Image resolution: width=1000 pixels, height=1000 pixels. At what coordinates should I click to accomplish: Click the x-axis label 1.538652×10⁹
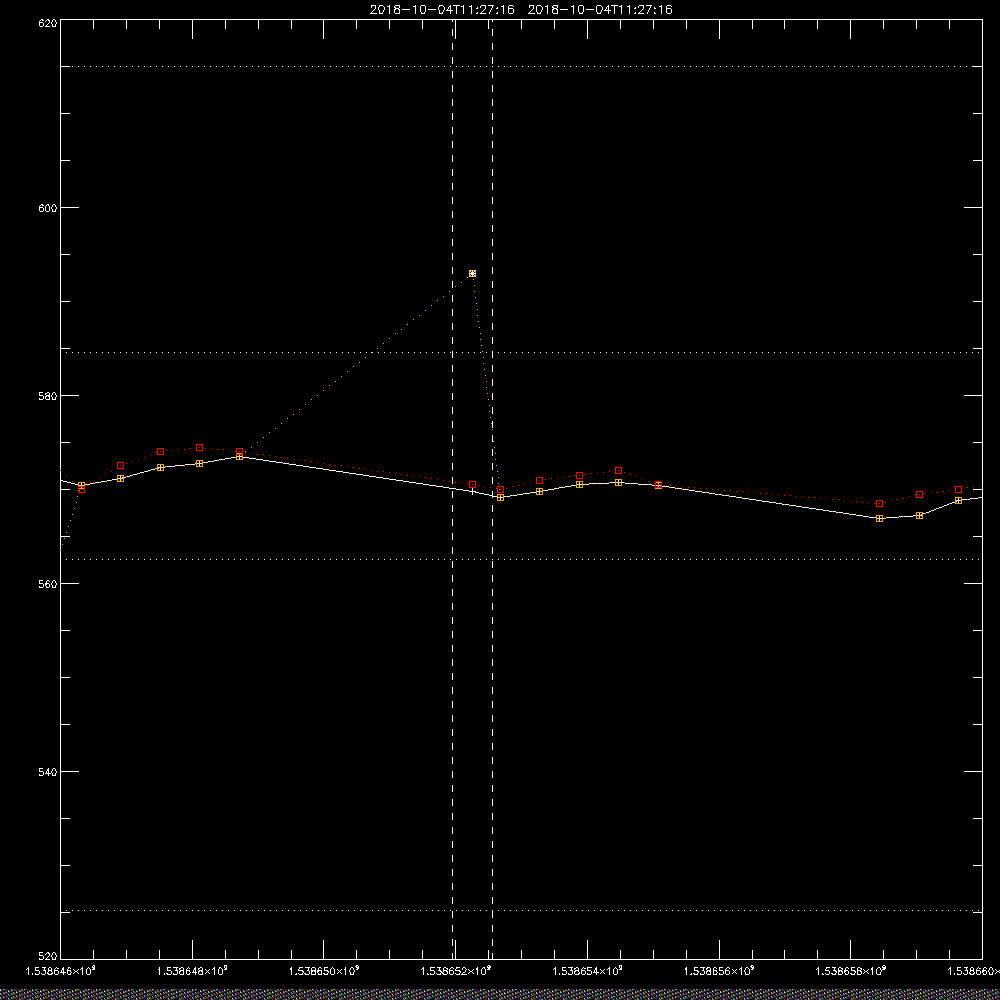455,971
